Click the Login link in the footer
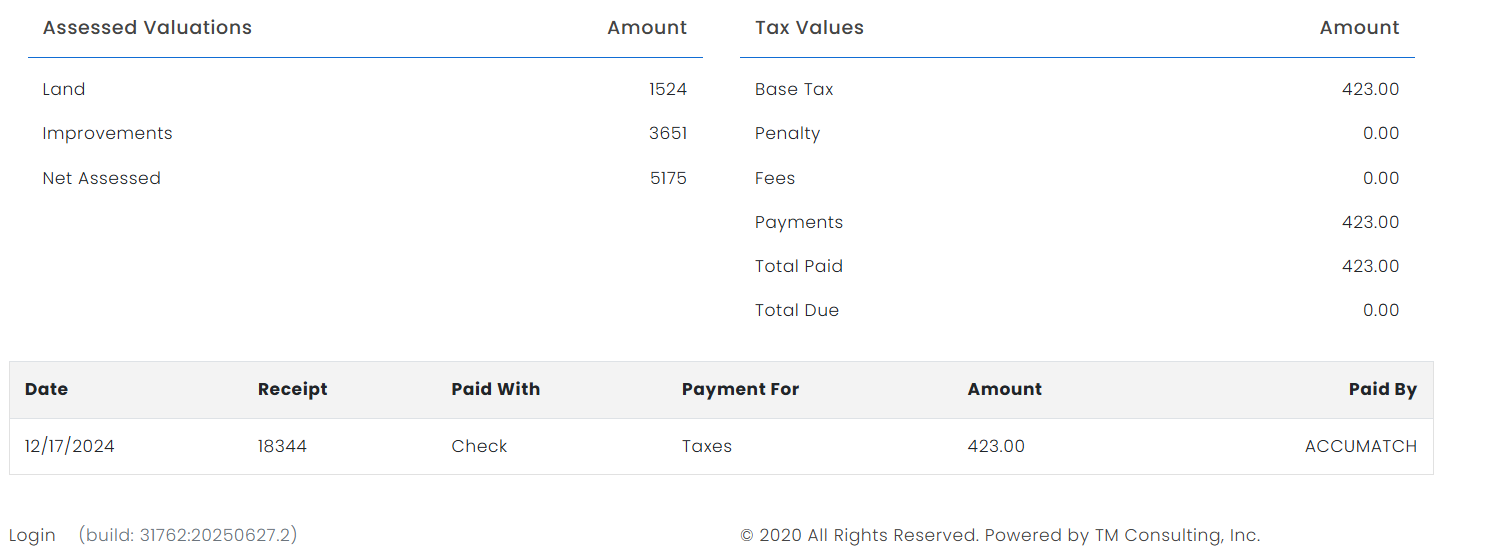1500x550 pixels. tap(32, 535)
